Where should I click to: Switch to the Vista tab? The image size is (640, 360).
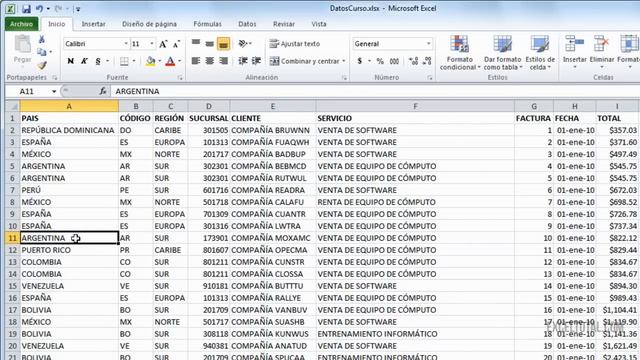click(319, 24)
